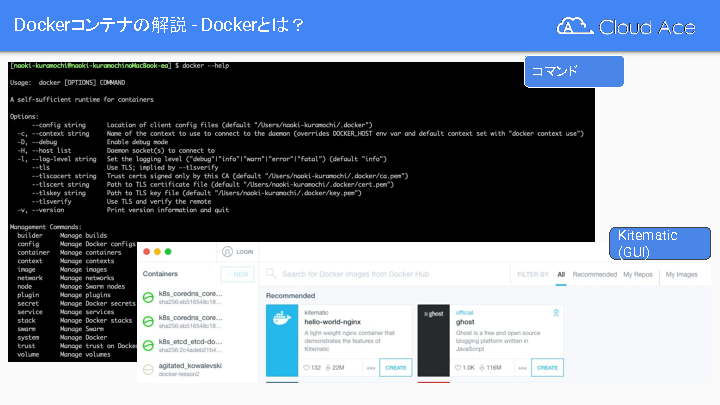Select the All filter tab

561,274
